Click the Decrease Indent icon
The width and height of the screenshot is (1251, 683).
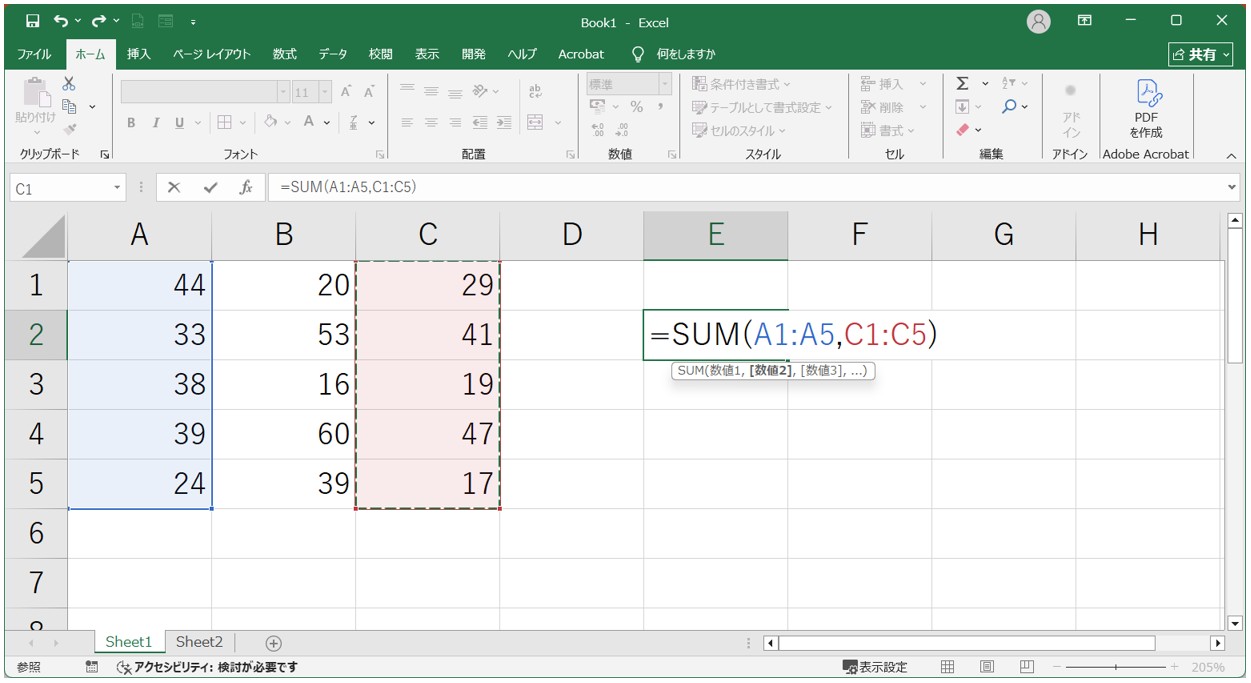[x=480, y=123]
